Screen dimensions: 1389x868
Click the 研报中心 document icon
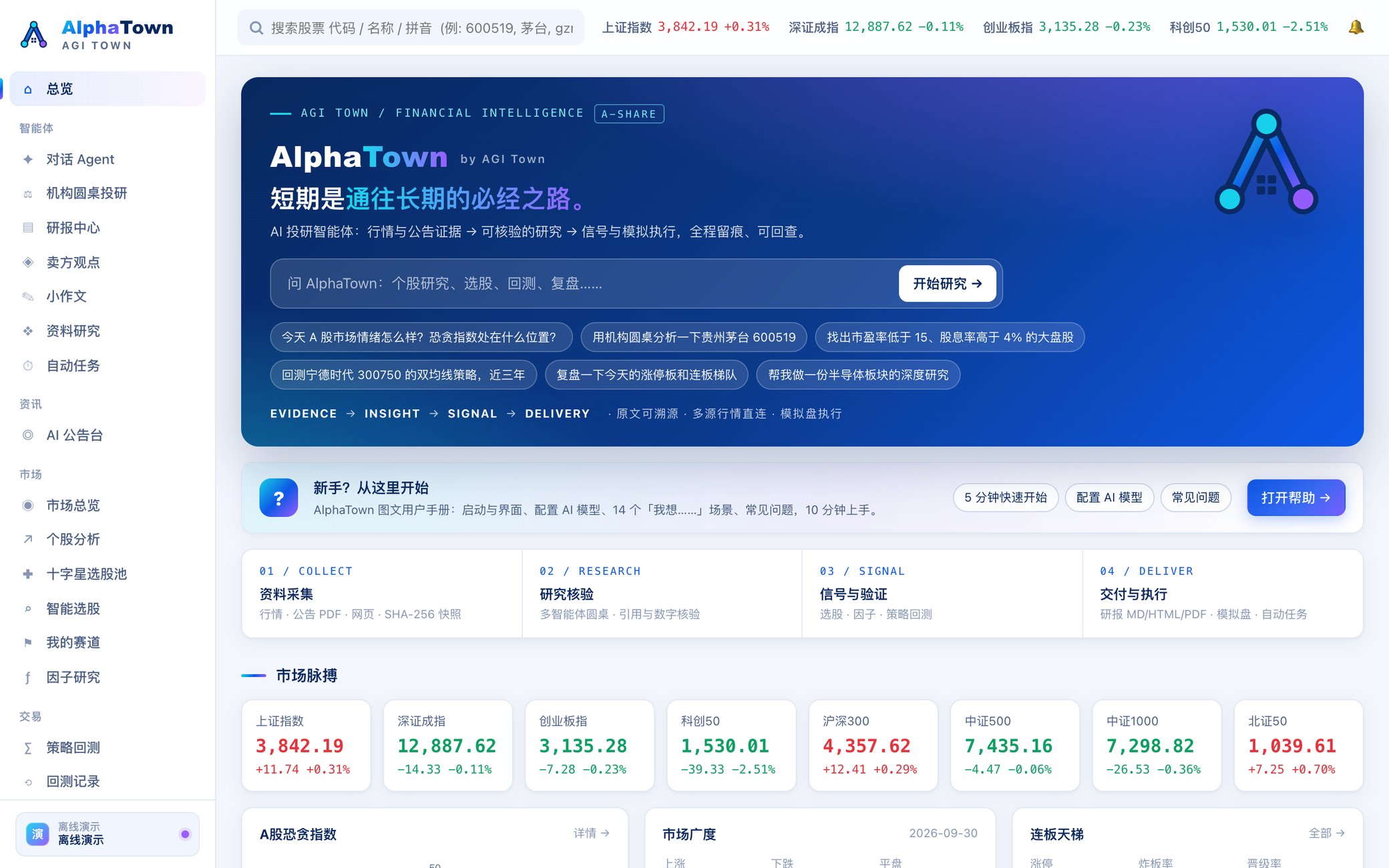click(x=28, y=228)
